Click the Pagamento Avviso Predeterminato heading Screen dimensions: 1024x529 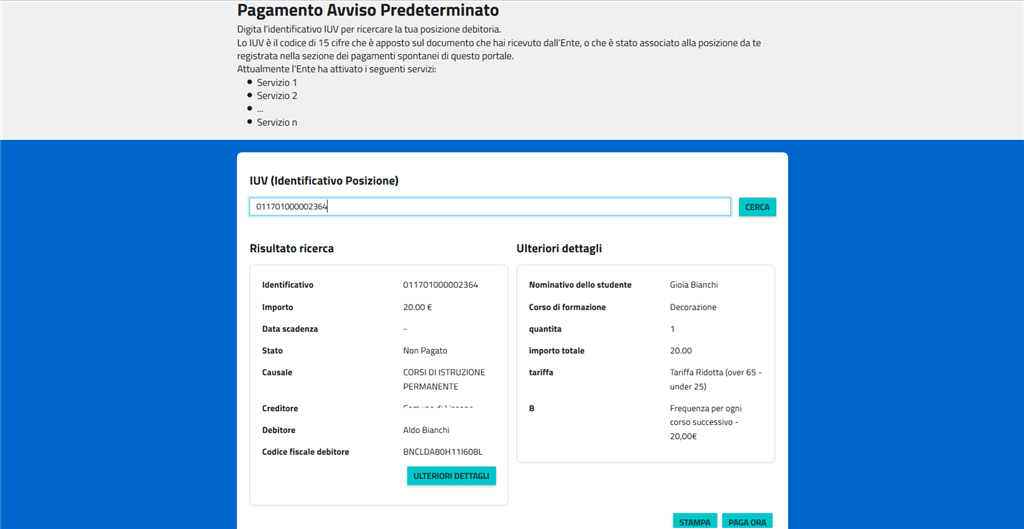(x=367, y=11)
